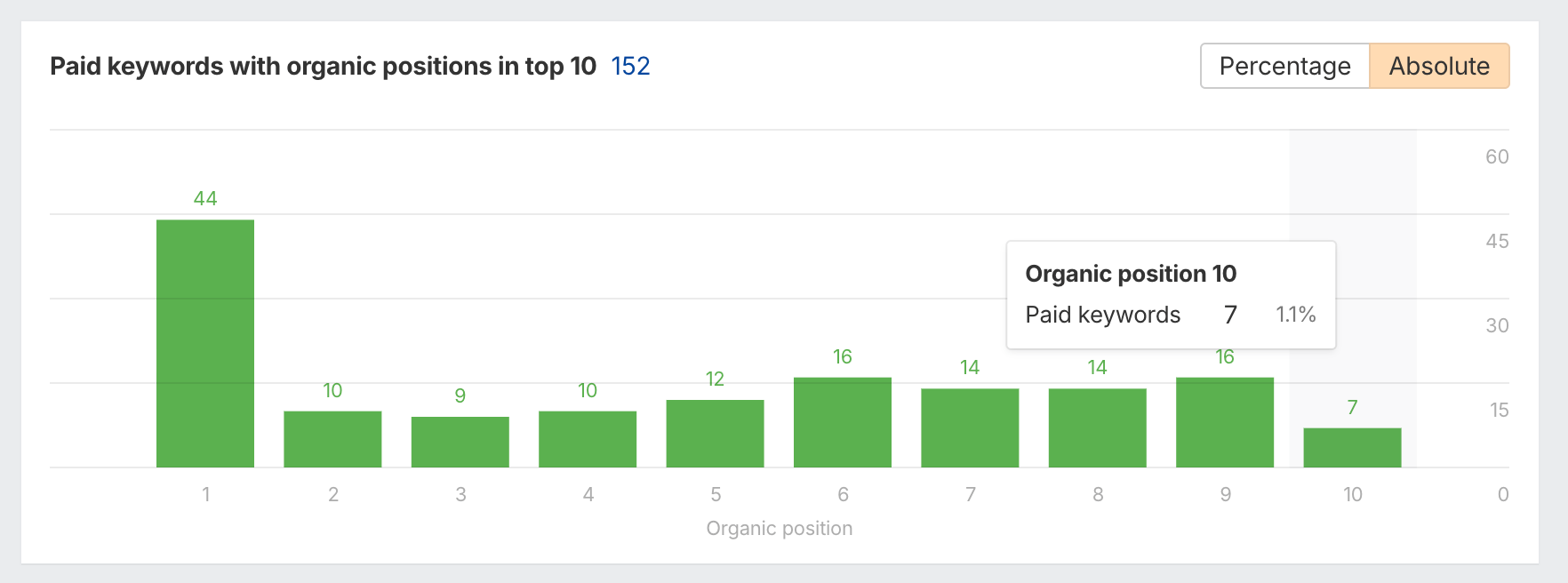The width and height of the screenshot is (1568, 583).
Task: Select the position 5 bar showing 12
Action: pyautogui.click(x=716, y=433)
